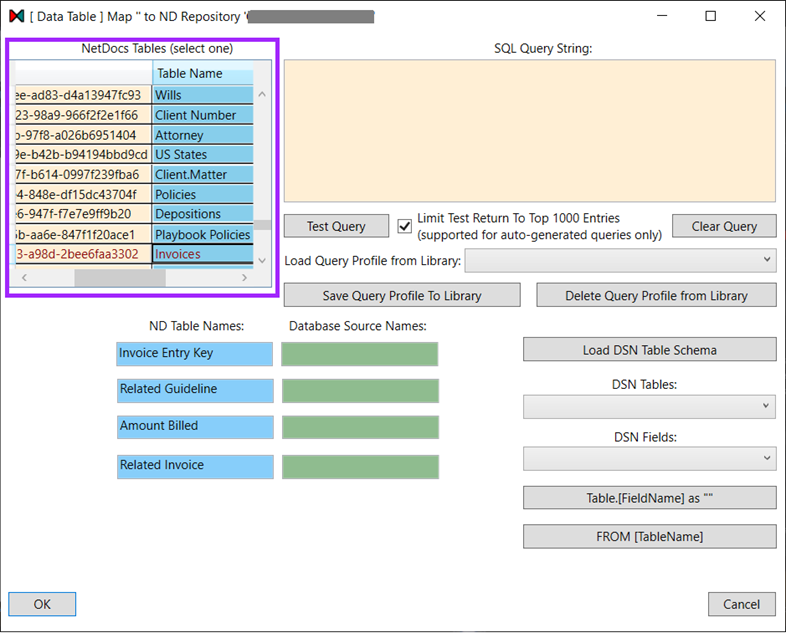Screen dimensions: 786x633
Task: Click database source field for Amount Billed
Action: 360,427
